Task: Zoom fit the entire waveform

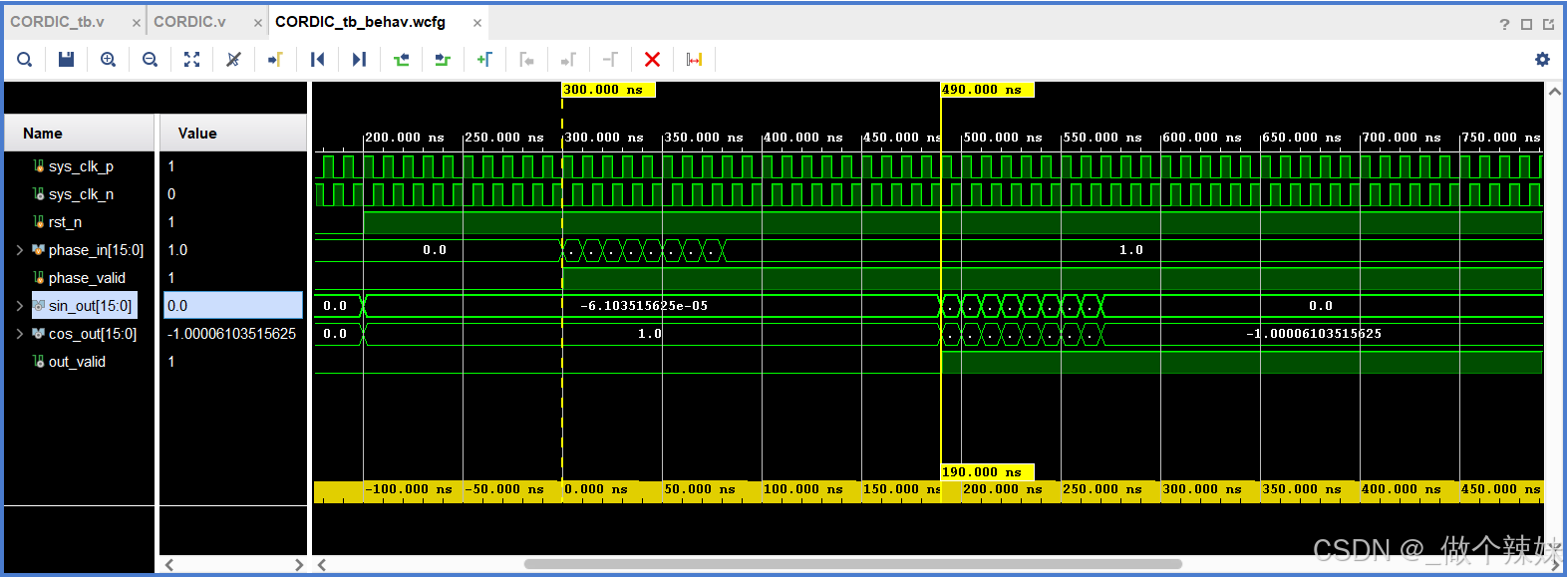Action: click(191, 60)
